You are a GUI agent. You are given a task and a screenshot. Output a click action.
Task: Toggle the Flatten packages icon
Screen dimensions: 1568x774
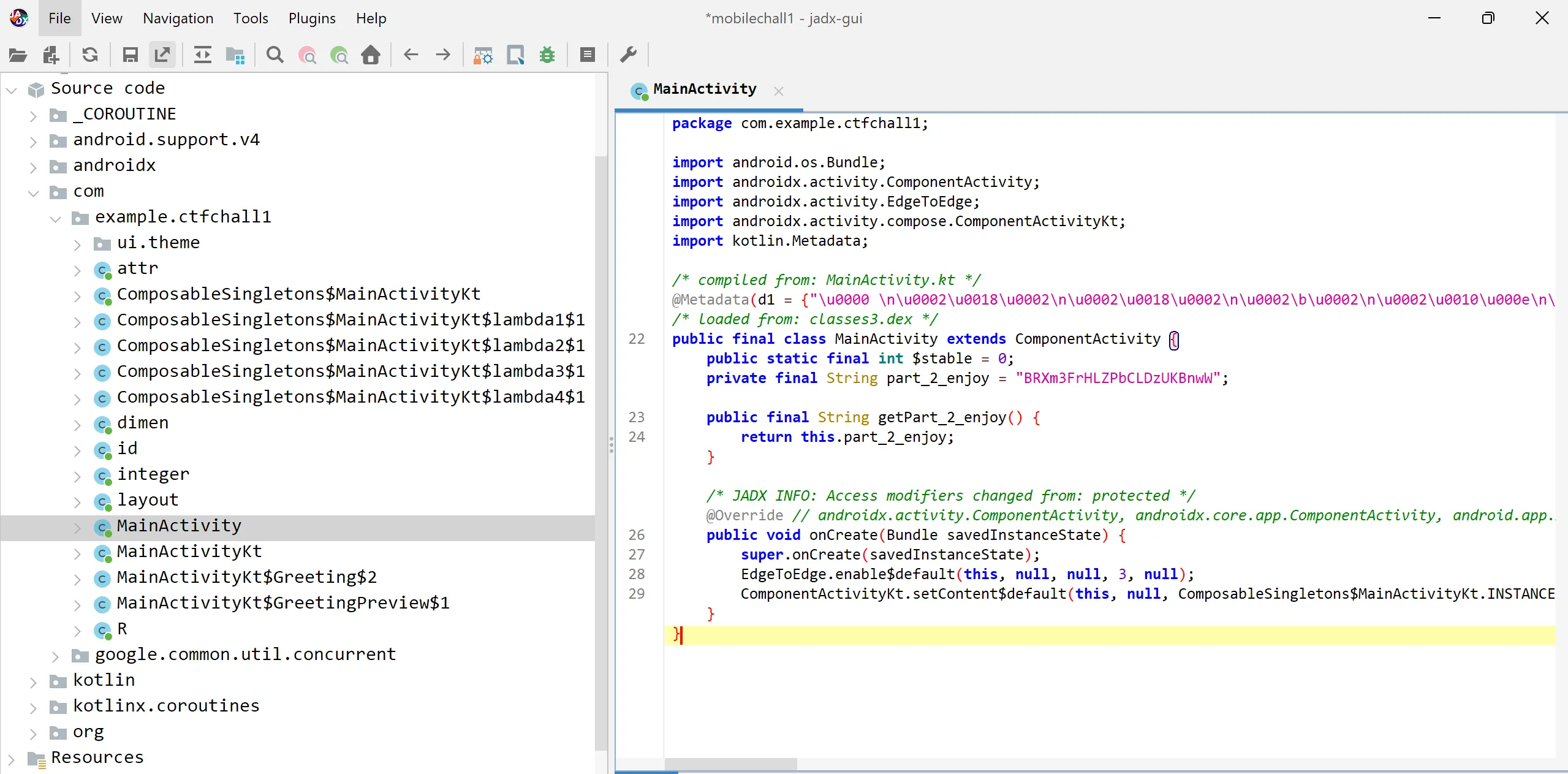click(235, 55)
